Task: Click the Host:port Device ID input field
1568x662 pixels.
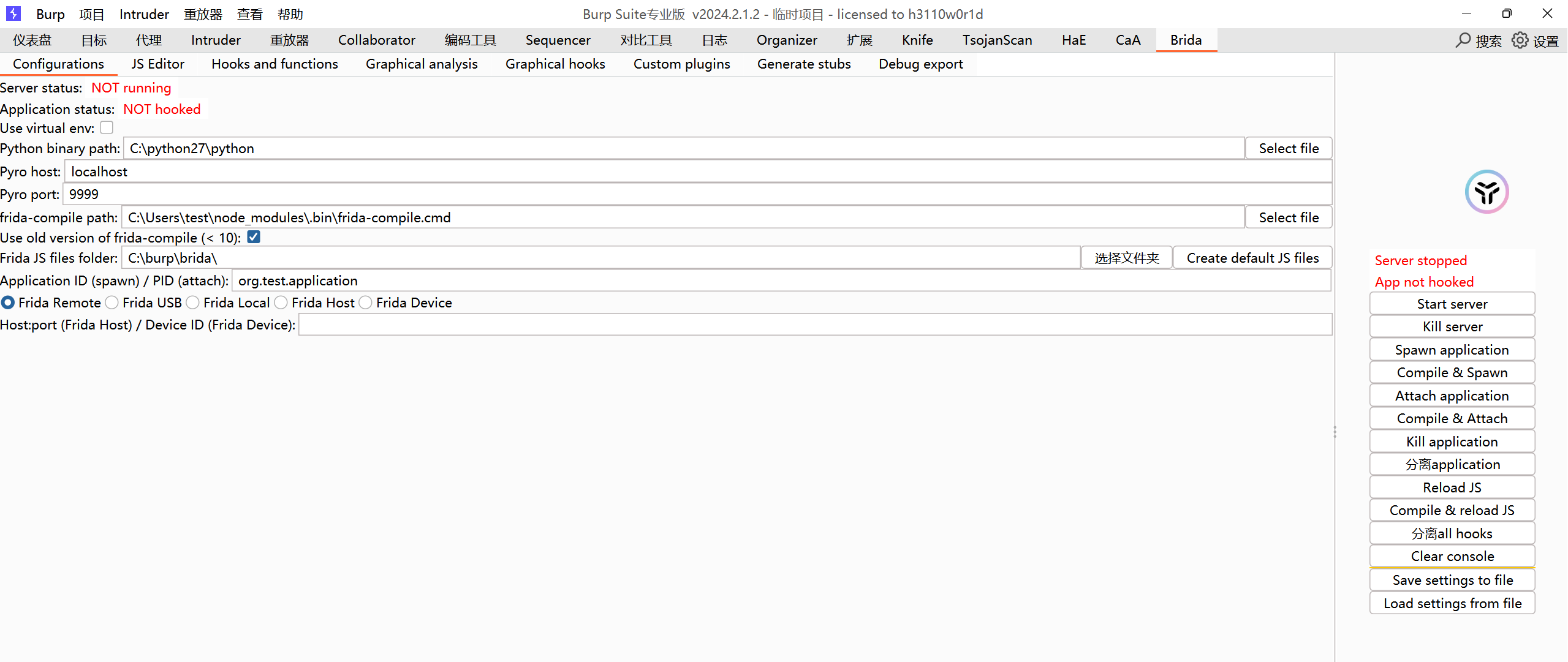Action: point(814,325)
